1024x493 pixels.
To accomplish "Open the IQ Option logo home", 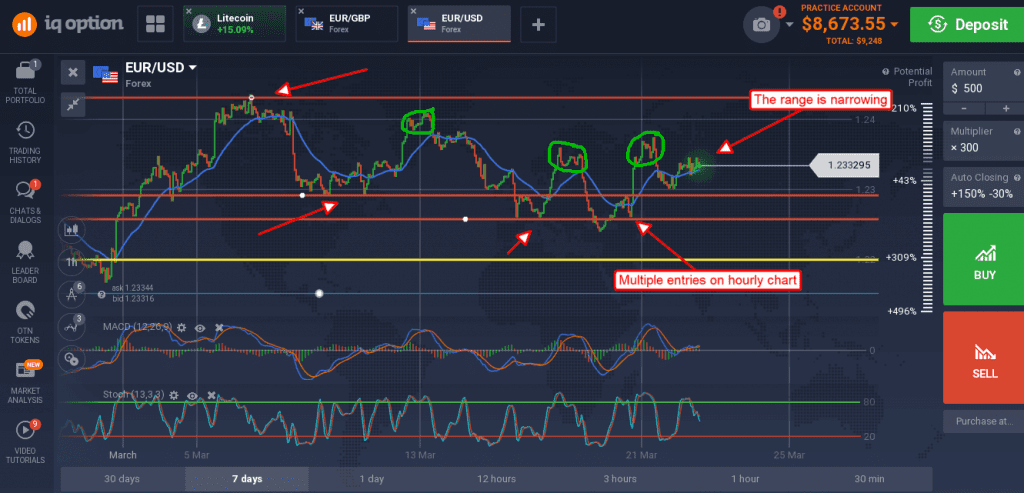I will coord(67,25).
